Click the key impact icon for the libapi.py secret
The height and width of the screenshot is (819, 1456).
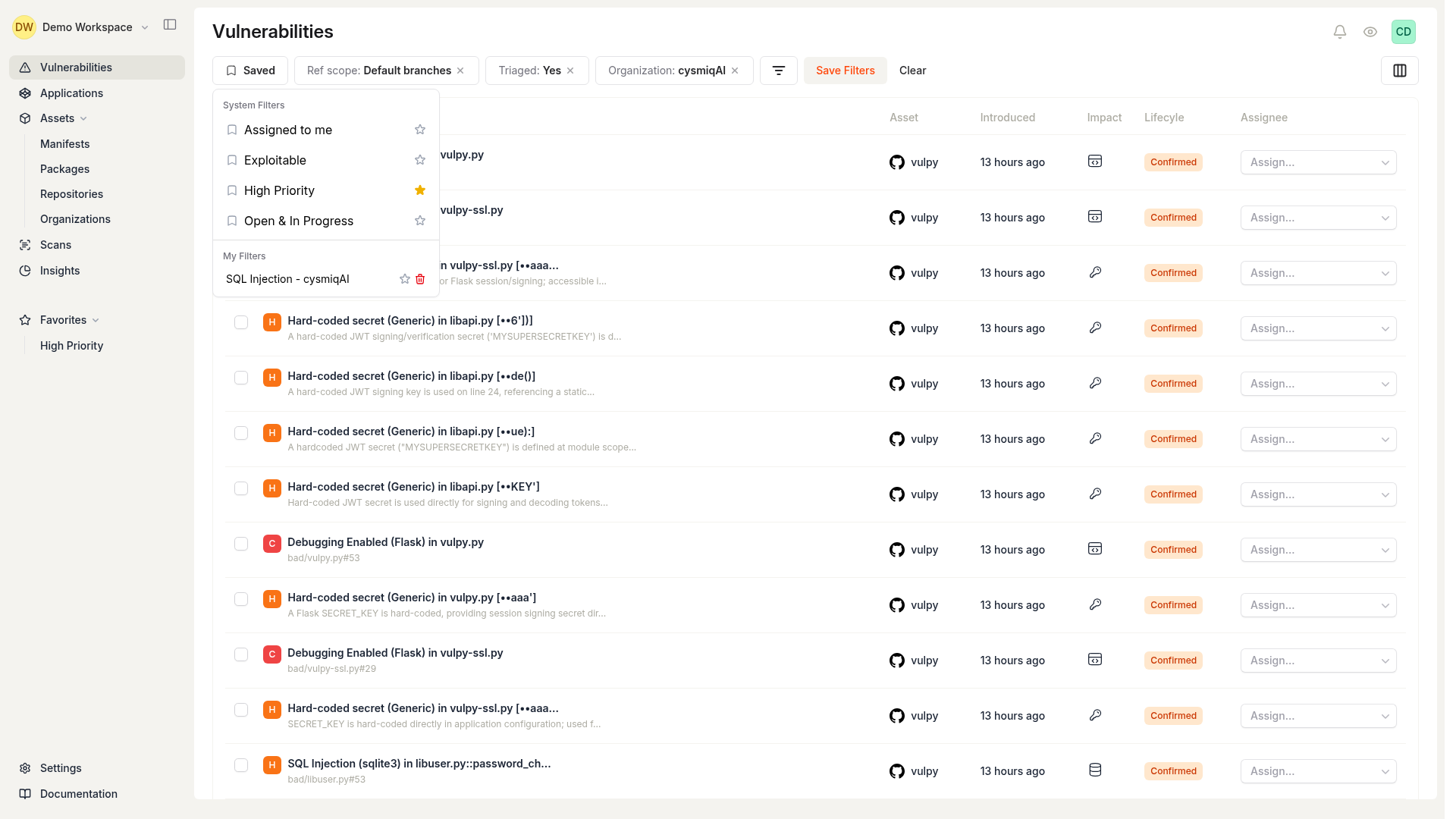click(x=1097, y=328)
